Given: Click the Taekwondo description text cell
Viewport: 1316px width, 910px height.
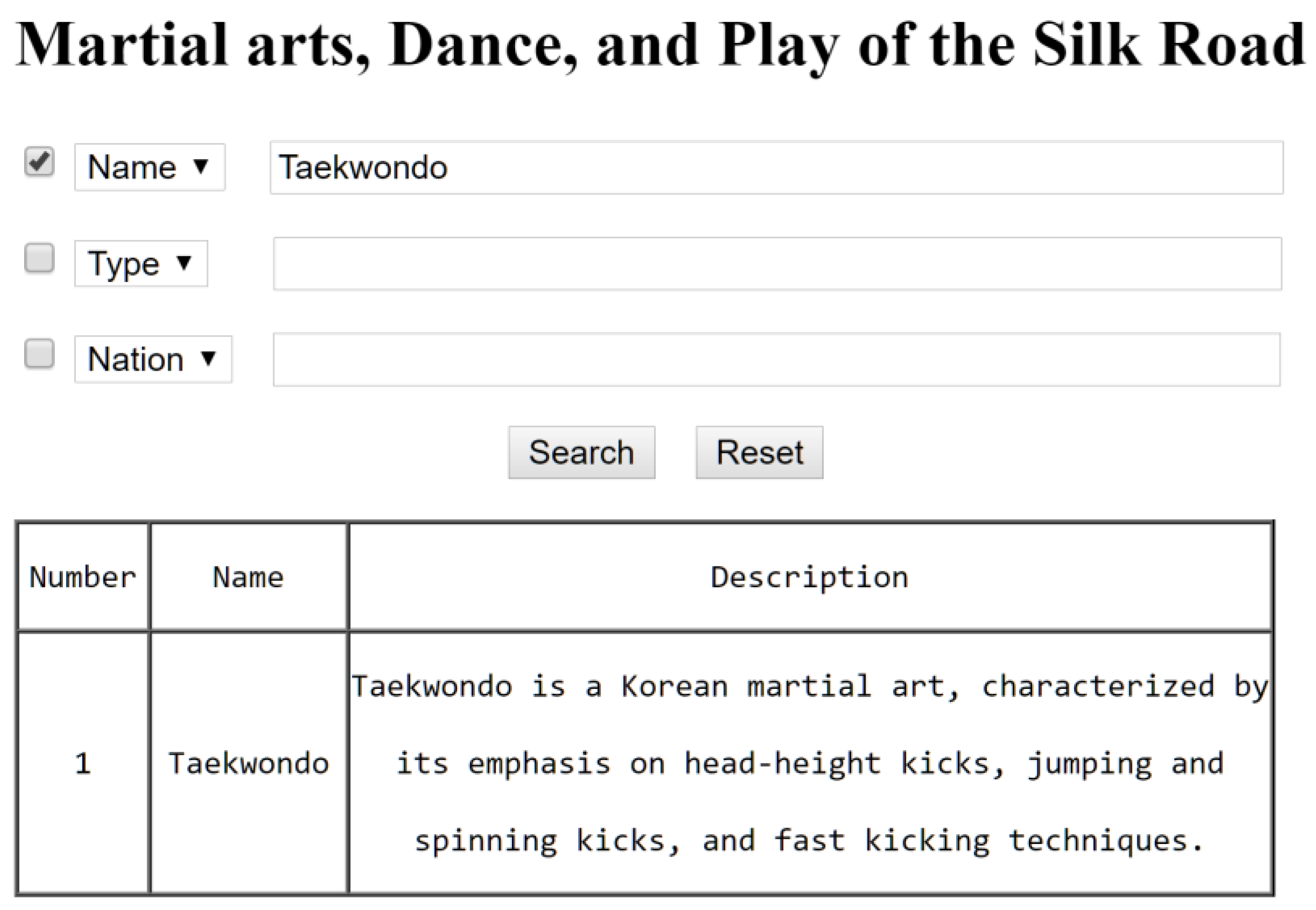Looking at the screenshot, I should tap(810, 763).
